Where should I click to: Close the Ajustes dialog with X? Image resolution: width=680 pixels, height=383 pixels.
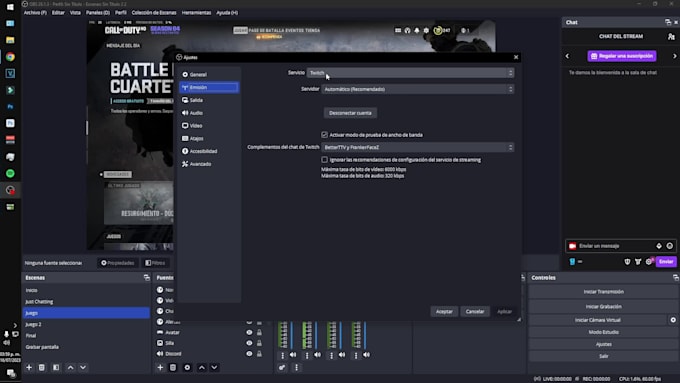coord(516,57)
